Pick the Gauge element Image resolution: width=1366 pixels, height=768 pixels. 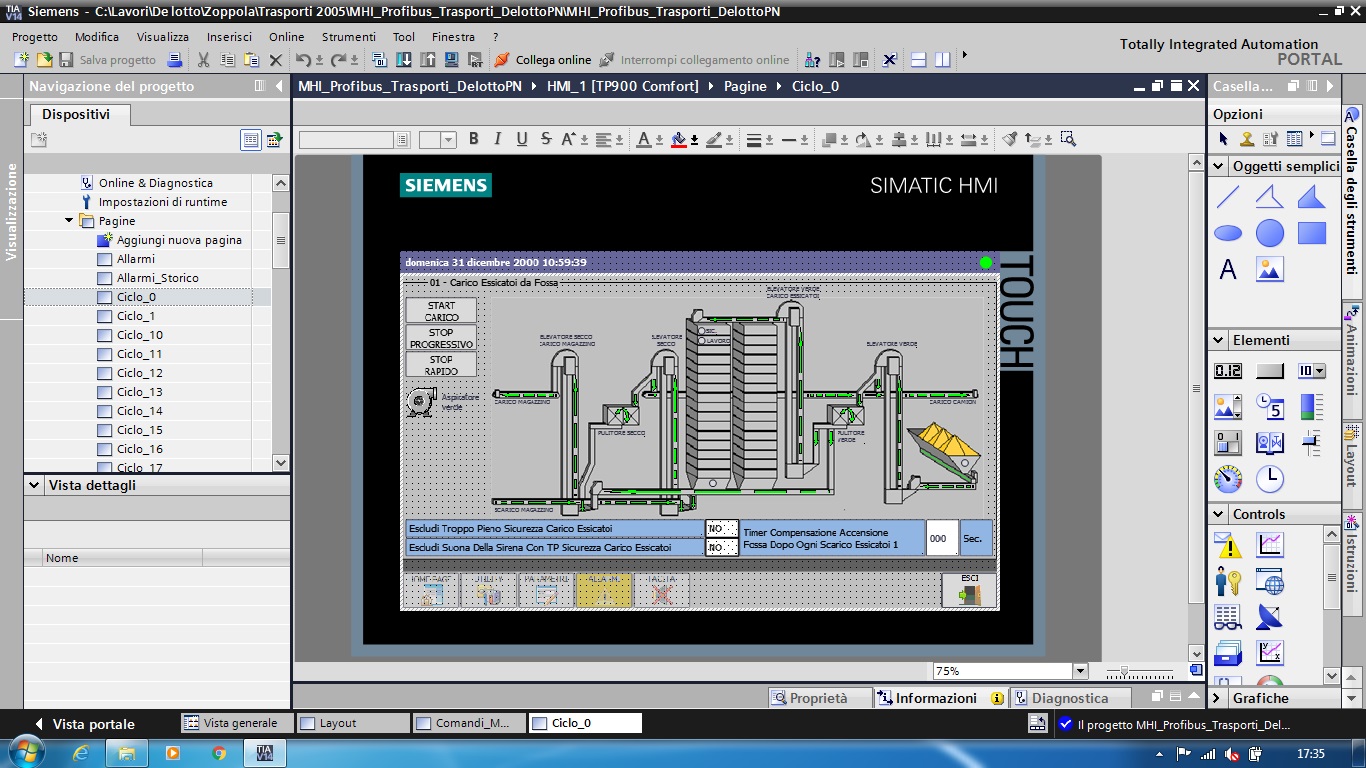1228,479
